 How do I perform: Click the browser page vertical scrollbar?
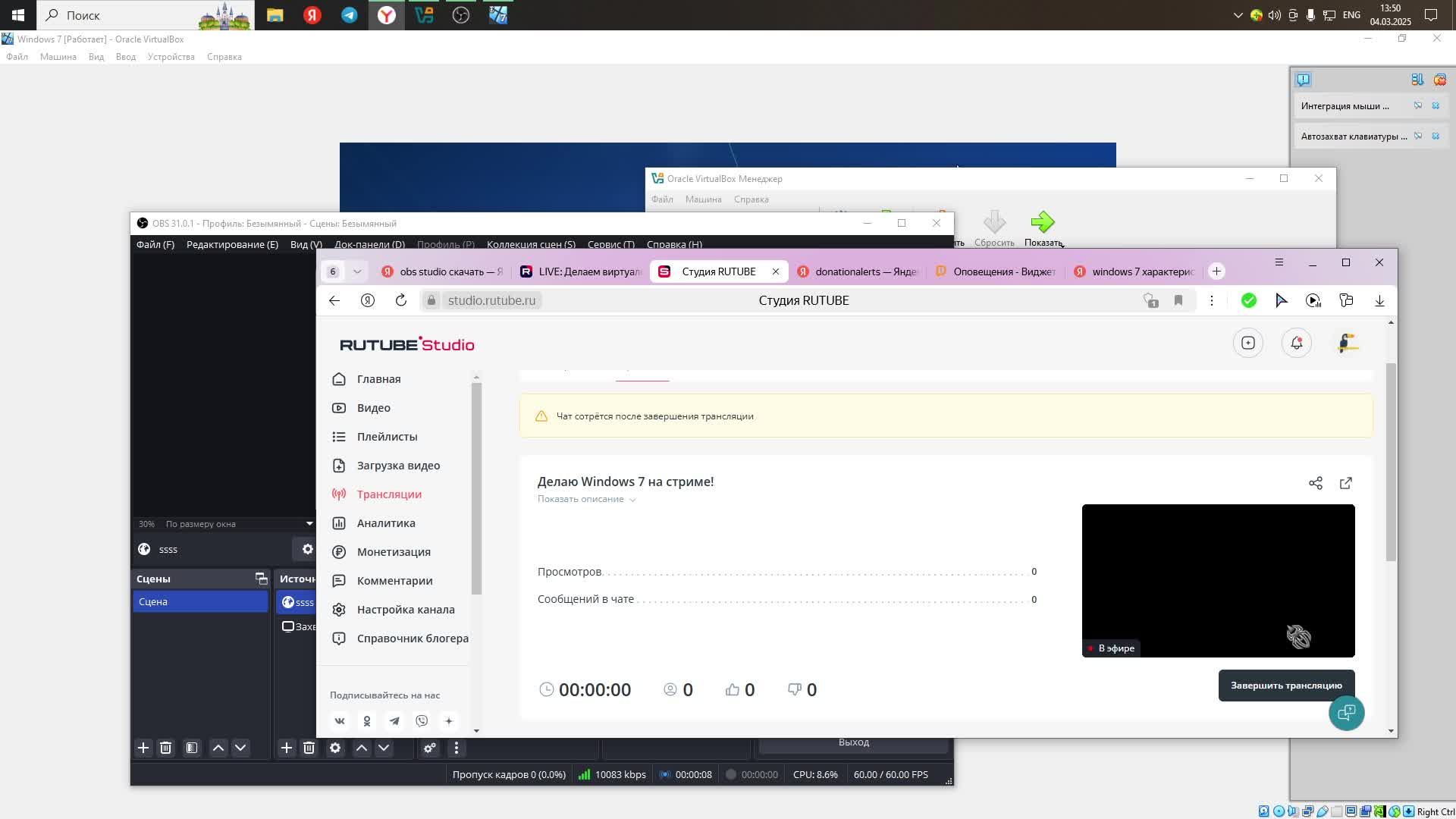click(1391, 463)
